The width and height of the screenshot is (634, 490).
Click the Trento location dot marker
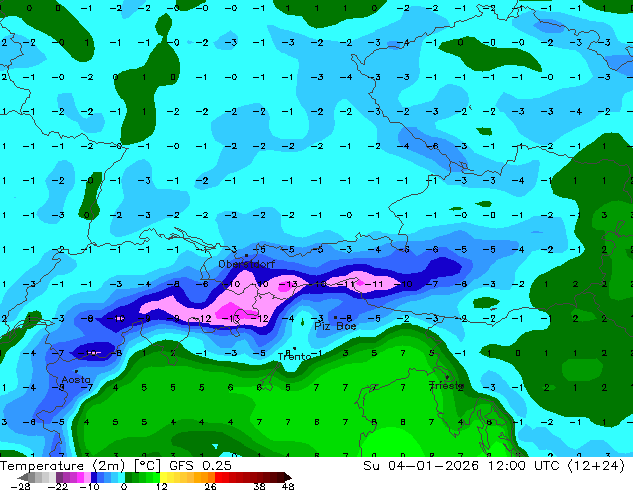(x=294, y=348)
